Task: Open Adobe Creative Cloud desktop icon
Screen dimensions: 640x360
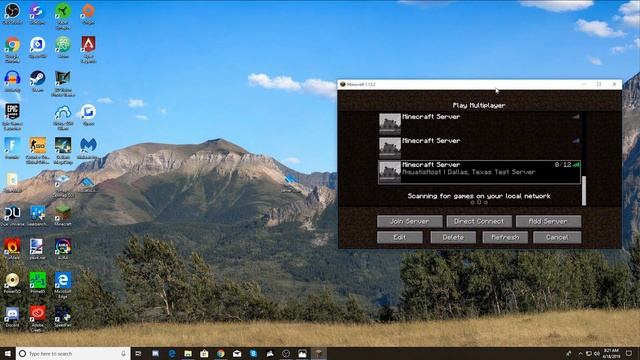Action: tap(38, 319)
